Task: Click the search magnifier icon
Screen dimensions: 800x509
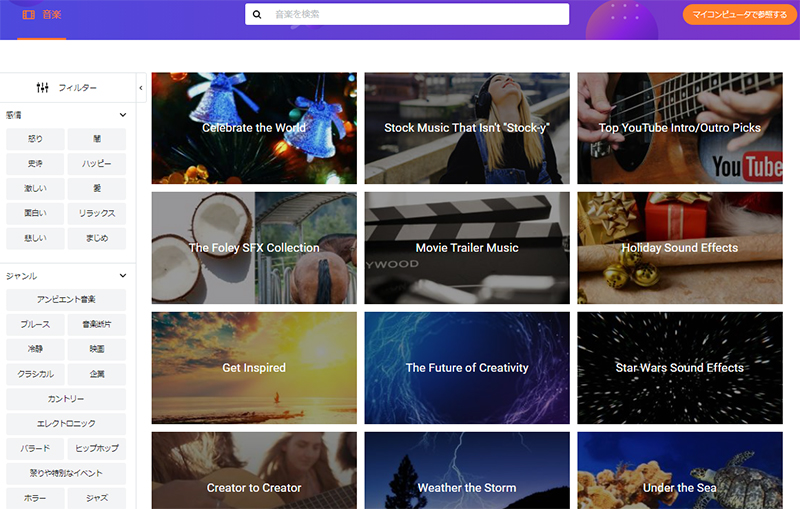Action: [257, 14]
